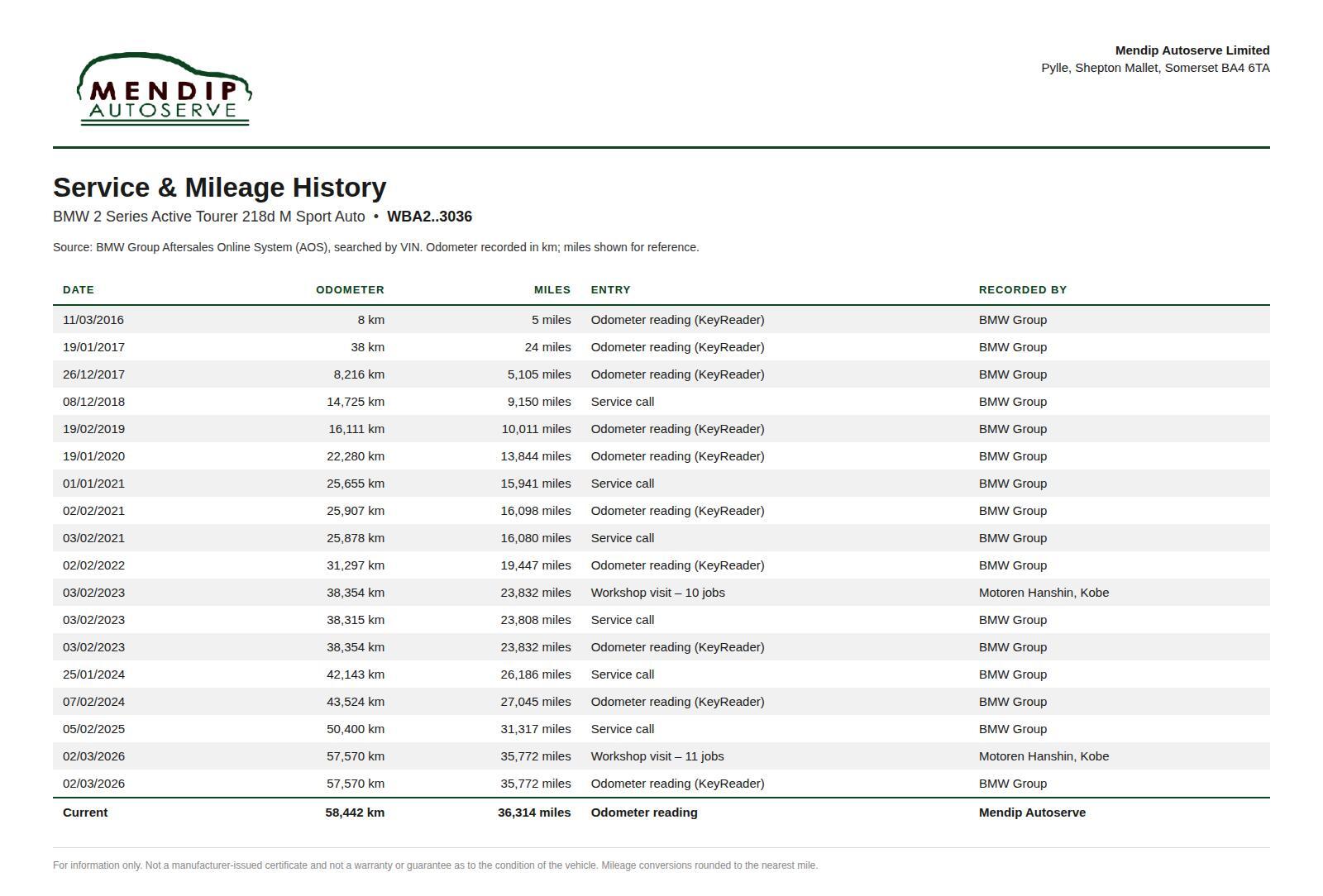Click the RECORDED BY column header

click(x=1023, y=290)
